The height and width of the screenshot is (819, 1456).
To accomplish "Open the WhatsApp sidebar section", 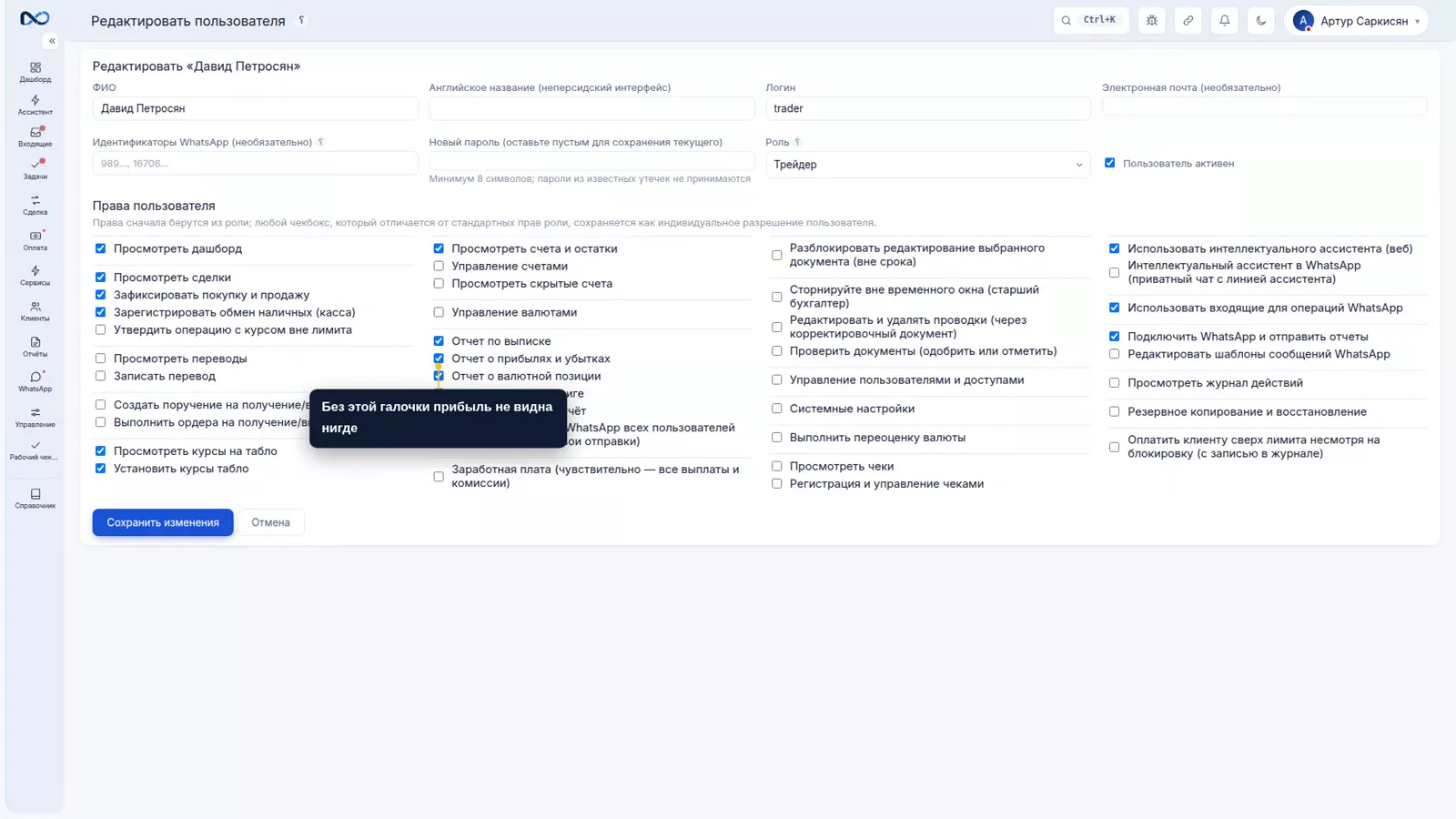I will [x=35, y=381].
